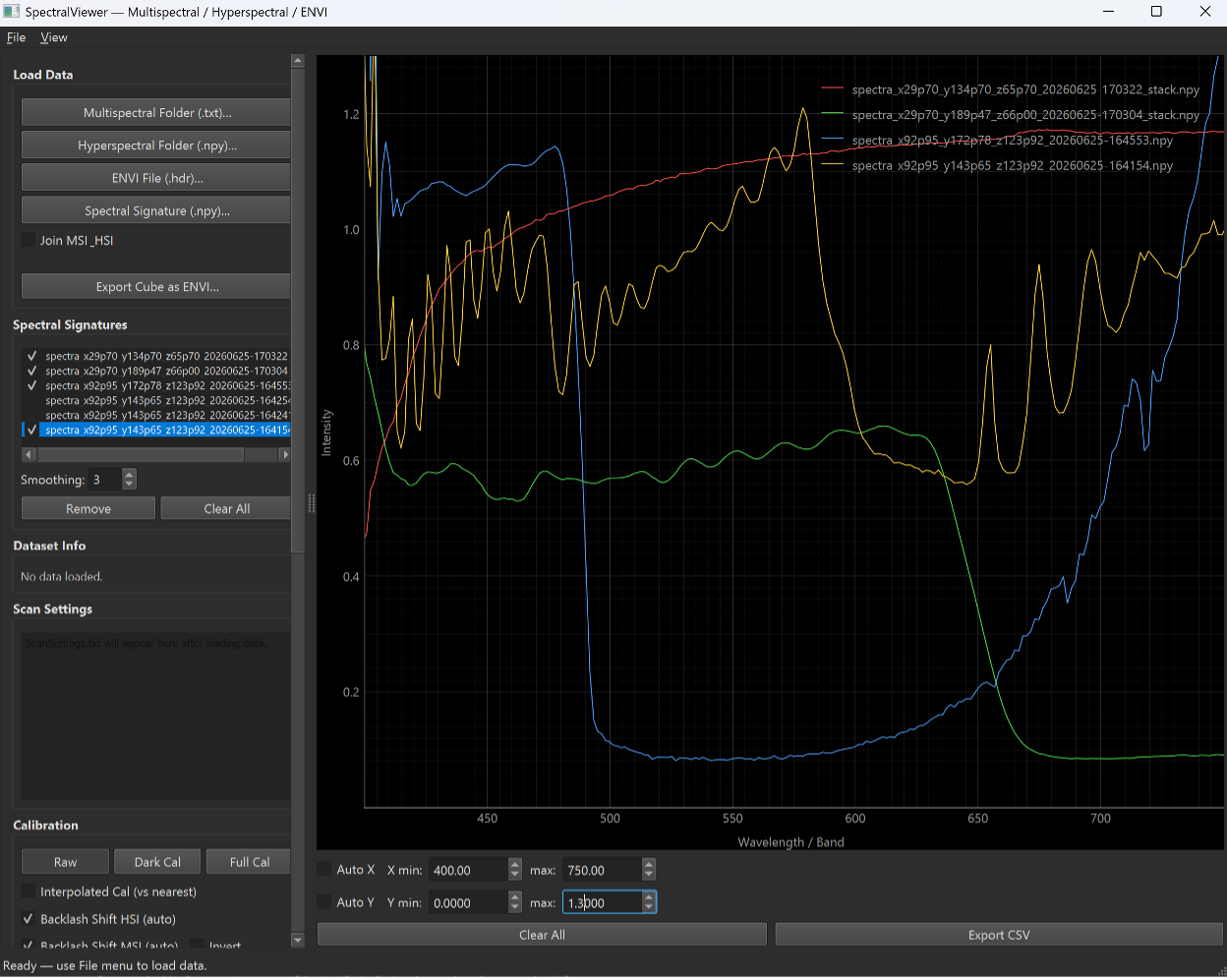Screen dimensions: 1227x980
Task: Enable the Auto X checkbox
Action: point(324,869)
